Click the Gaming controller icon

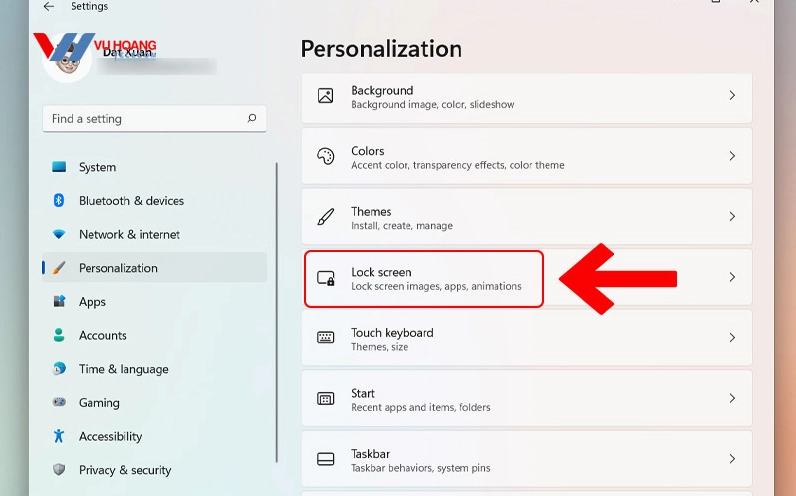point(59,403)
